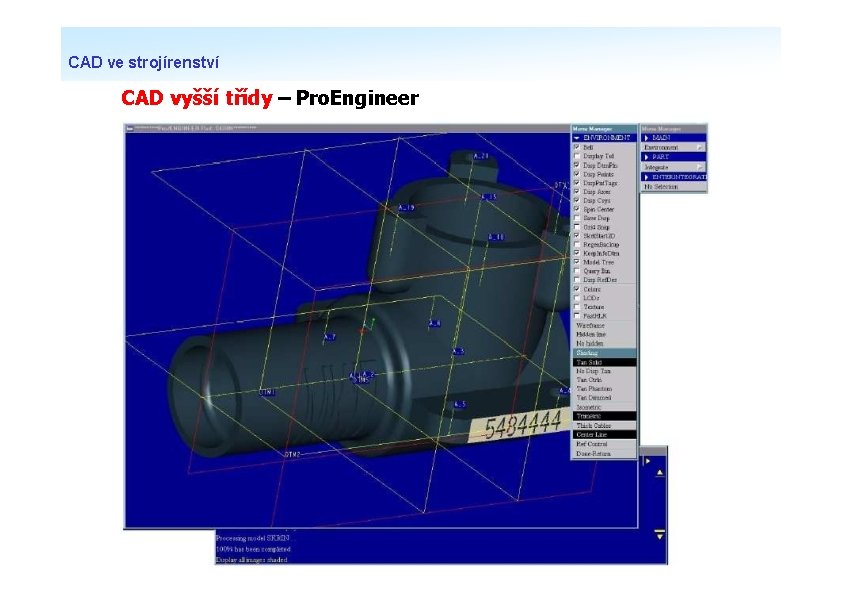The height and width of the screenshot is (595, 842).
Task: Select the A_19 axis tag
Action: pos(406,208)
